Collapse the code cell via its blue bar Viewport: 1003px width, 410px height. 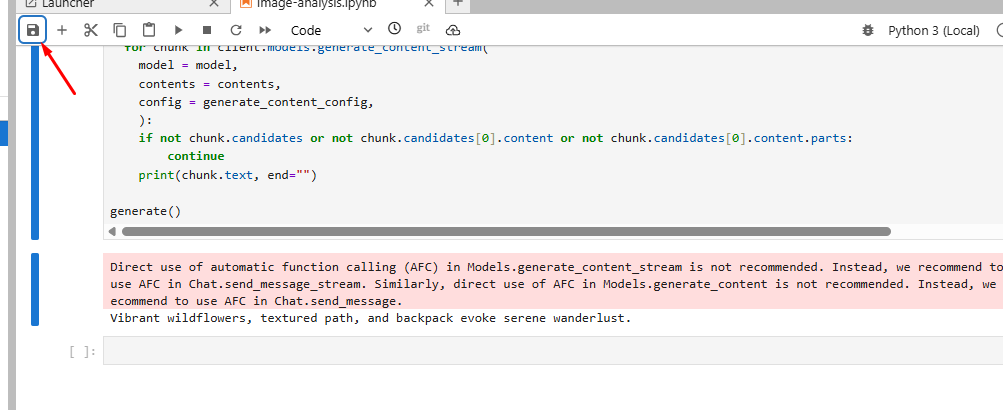tap(35, 142)
